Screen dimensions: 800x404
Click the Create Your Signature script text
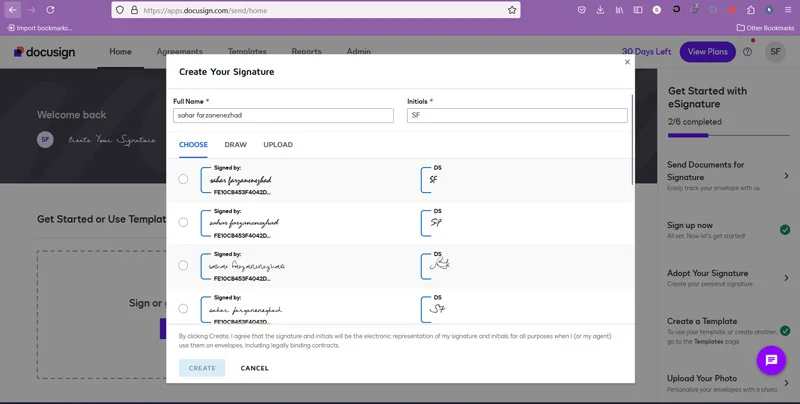(112, 140)
